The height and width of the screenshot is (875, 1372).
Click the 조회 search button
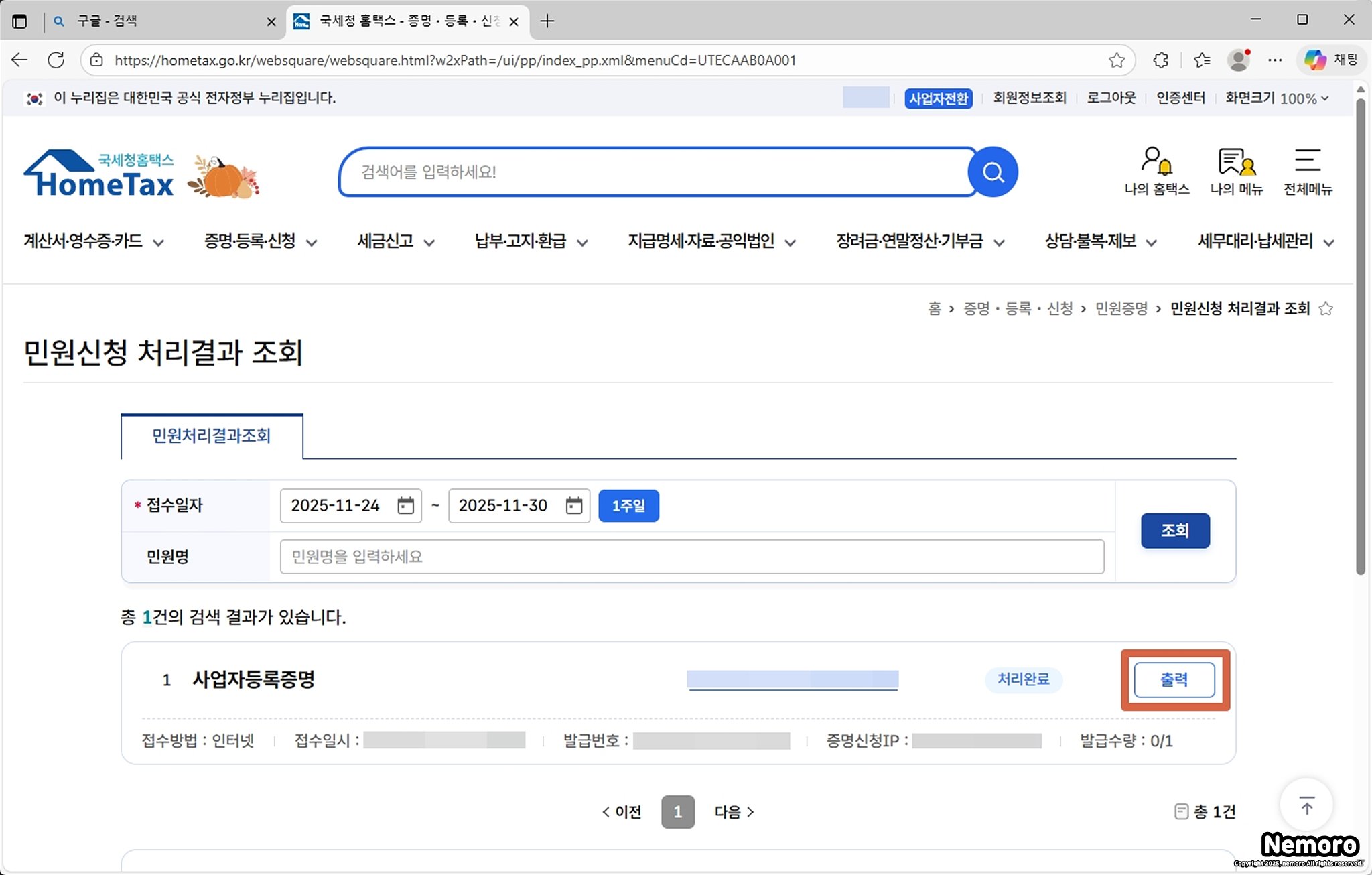[1174, 531]
